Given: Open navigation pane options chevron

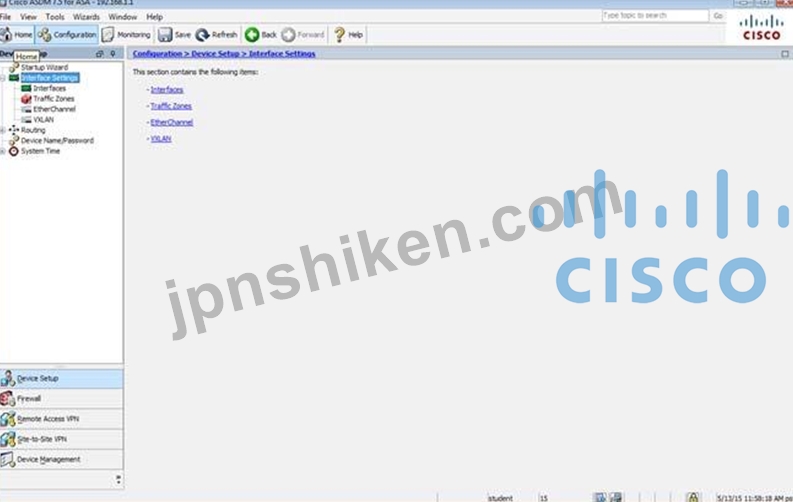Looking at the screenshot, I should [x=118, y=479].
